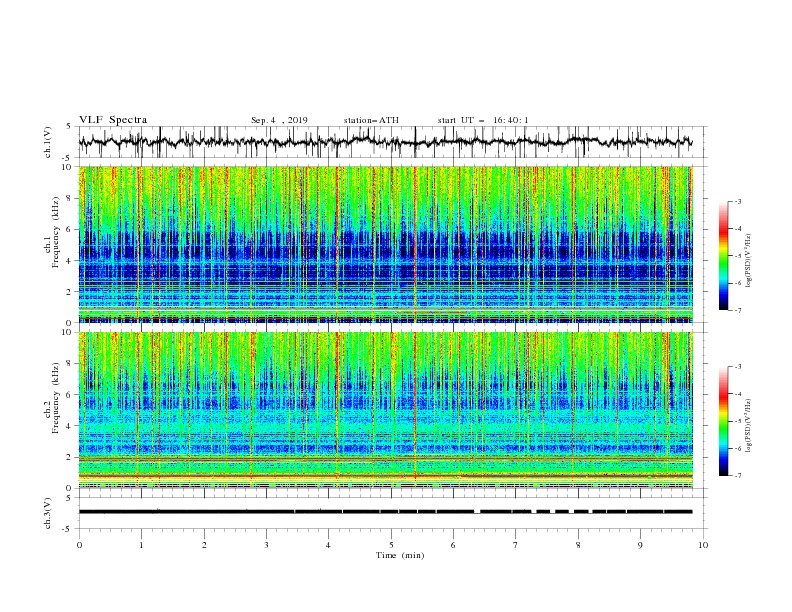Click time axis tick label "9"
The height and width of the screenshot is (612, 792).
coord(640,545)
